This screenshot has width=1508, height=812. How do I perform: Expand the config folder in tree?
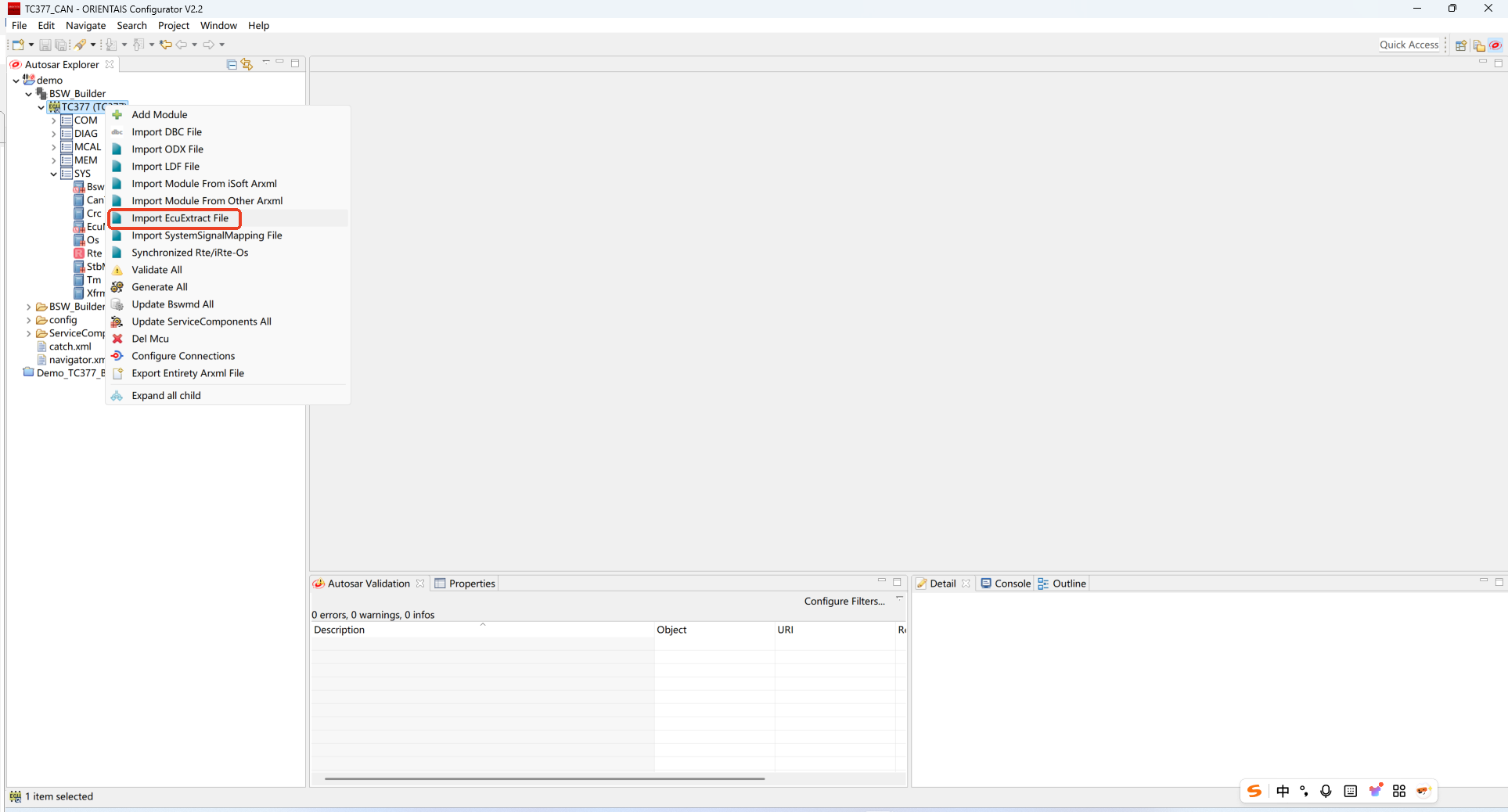pyautogui.click(x=29, y=320)
